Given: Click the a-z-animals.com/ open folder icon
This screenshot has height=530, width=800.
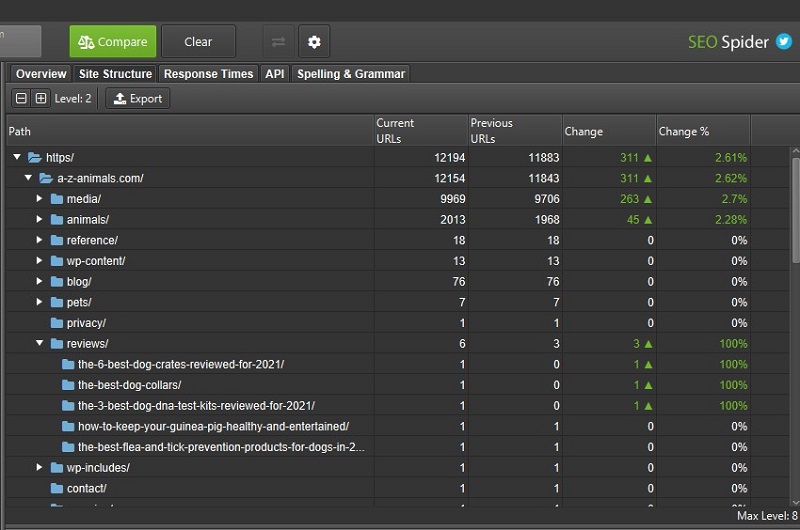Looking at the screenshot, I should pyautogui.click(x=46, y=179).
